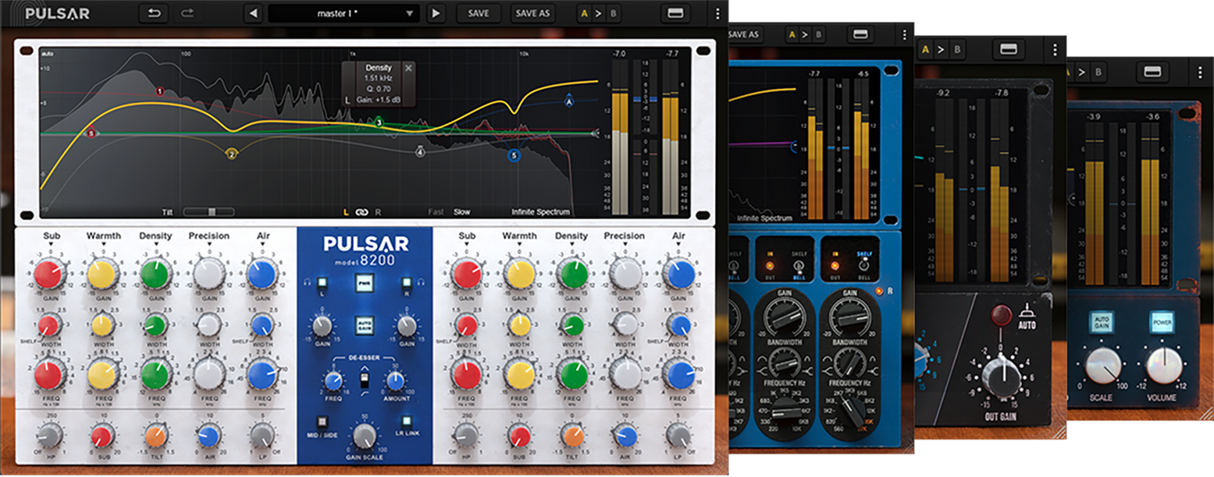Open the 'master I *' preset dropdown

point(343,14)
